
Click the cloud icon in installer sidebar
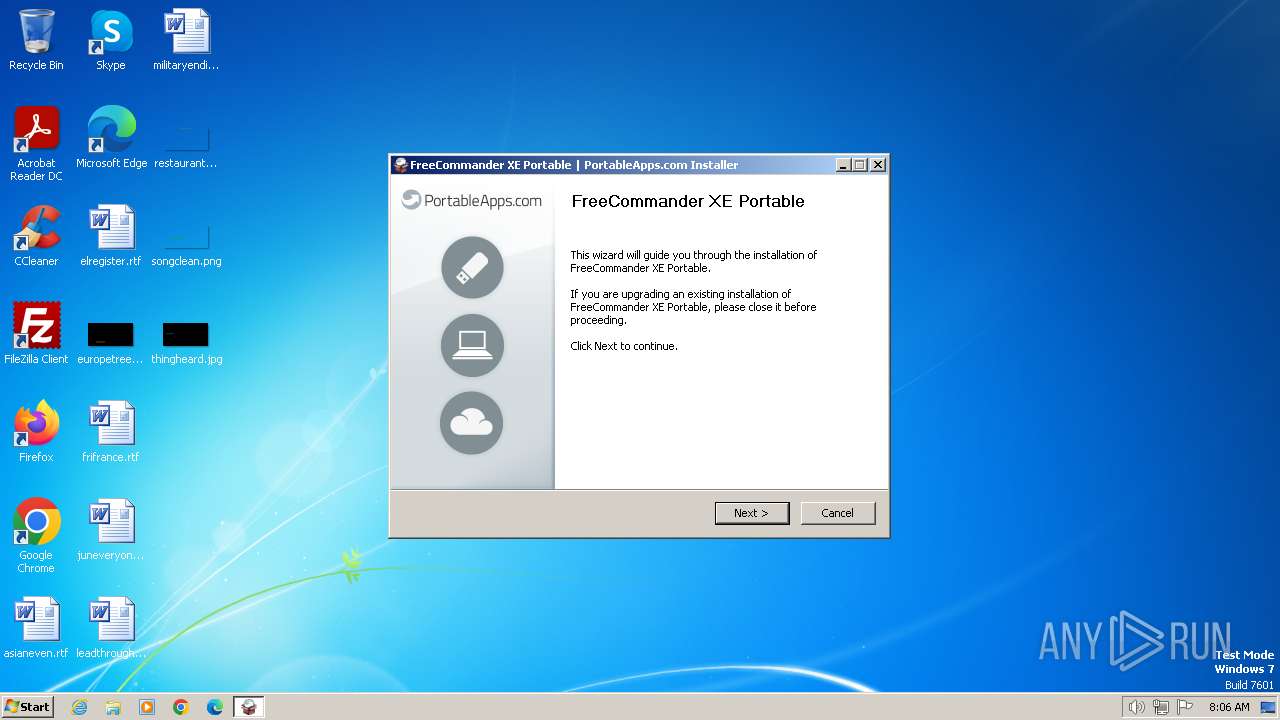(472, 423)
